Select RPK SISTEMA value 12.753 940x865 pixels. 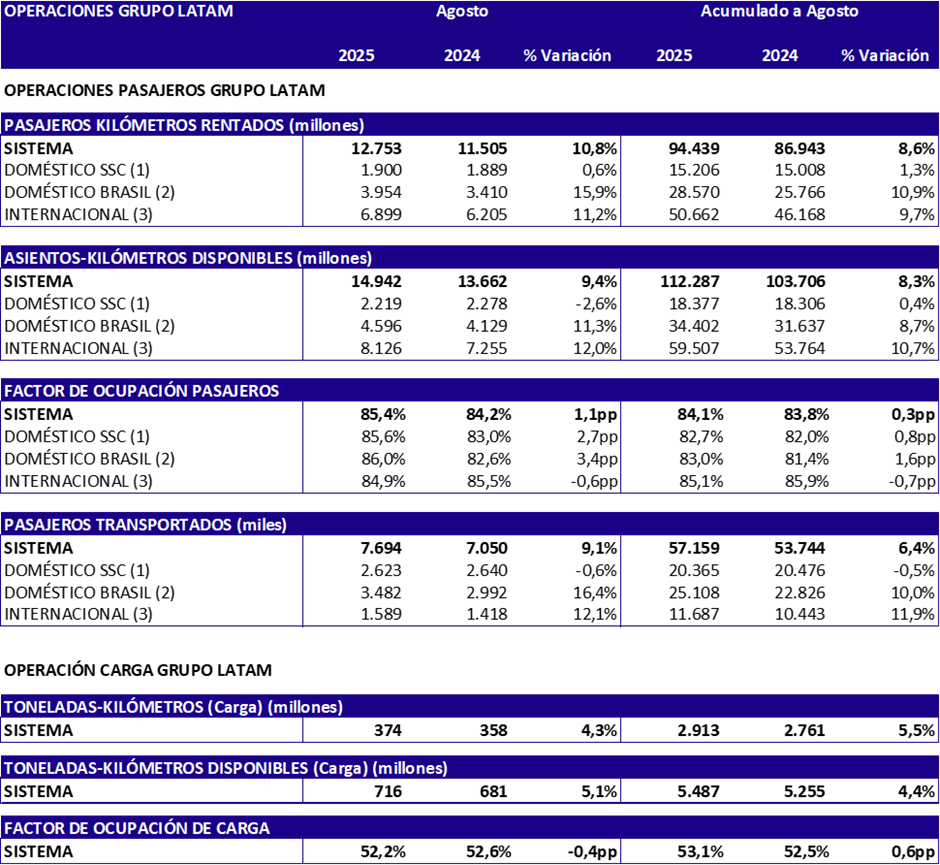click(x=376, y=149)
